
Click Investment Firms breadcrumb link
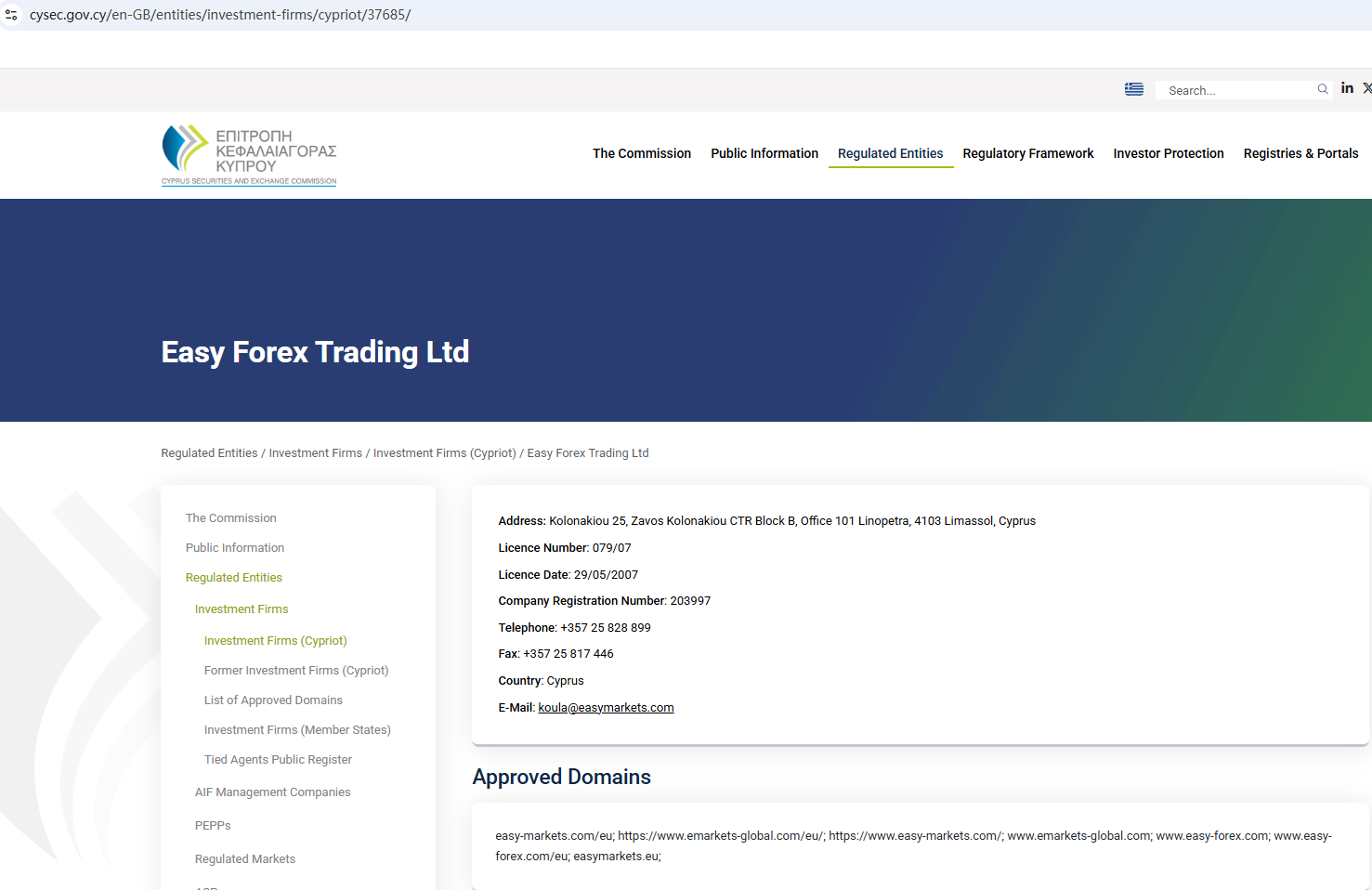315,453
